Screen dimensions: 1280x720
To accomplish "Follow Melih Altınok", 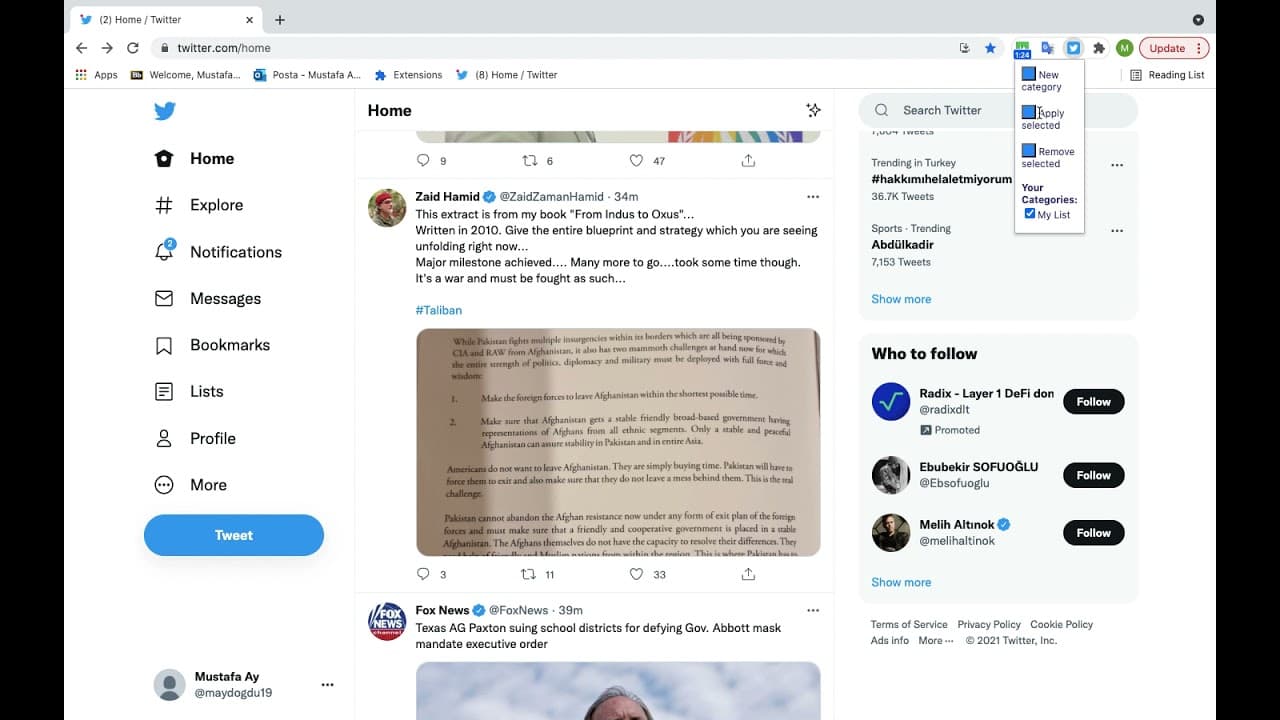I will pos(1094,533).
